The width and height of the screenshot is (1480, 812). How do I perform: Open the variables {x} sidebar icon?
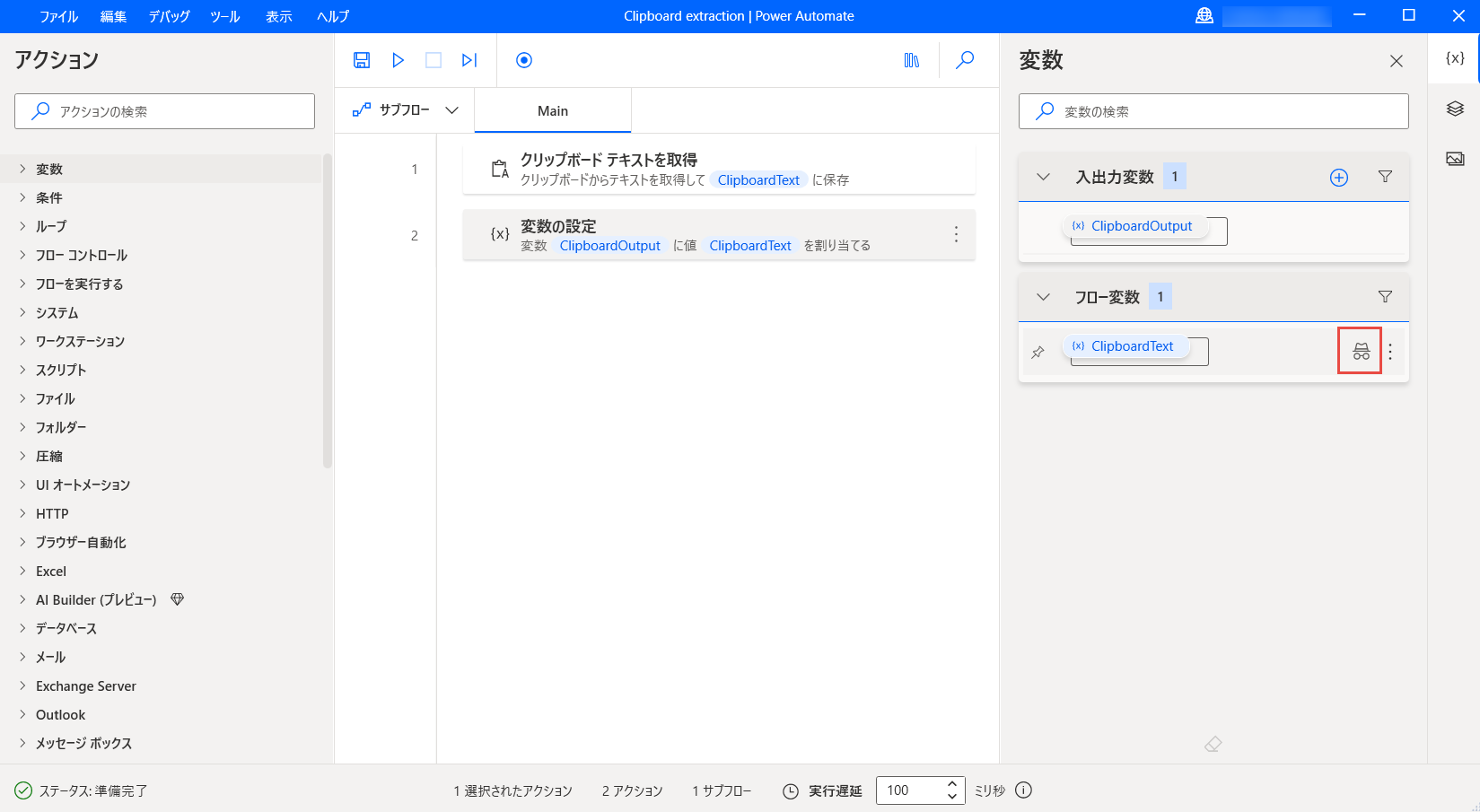(1455, 58)
